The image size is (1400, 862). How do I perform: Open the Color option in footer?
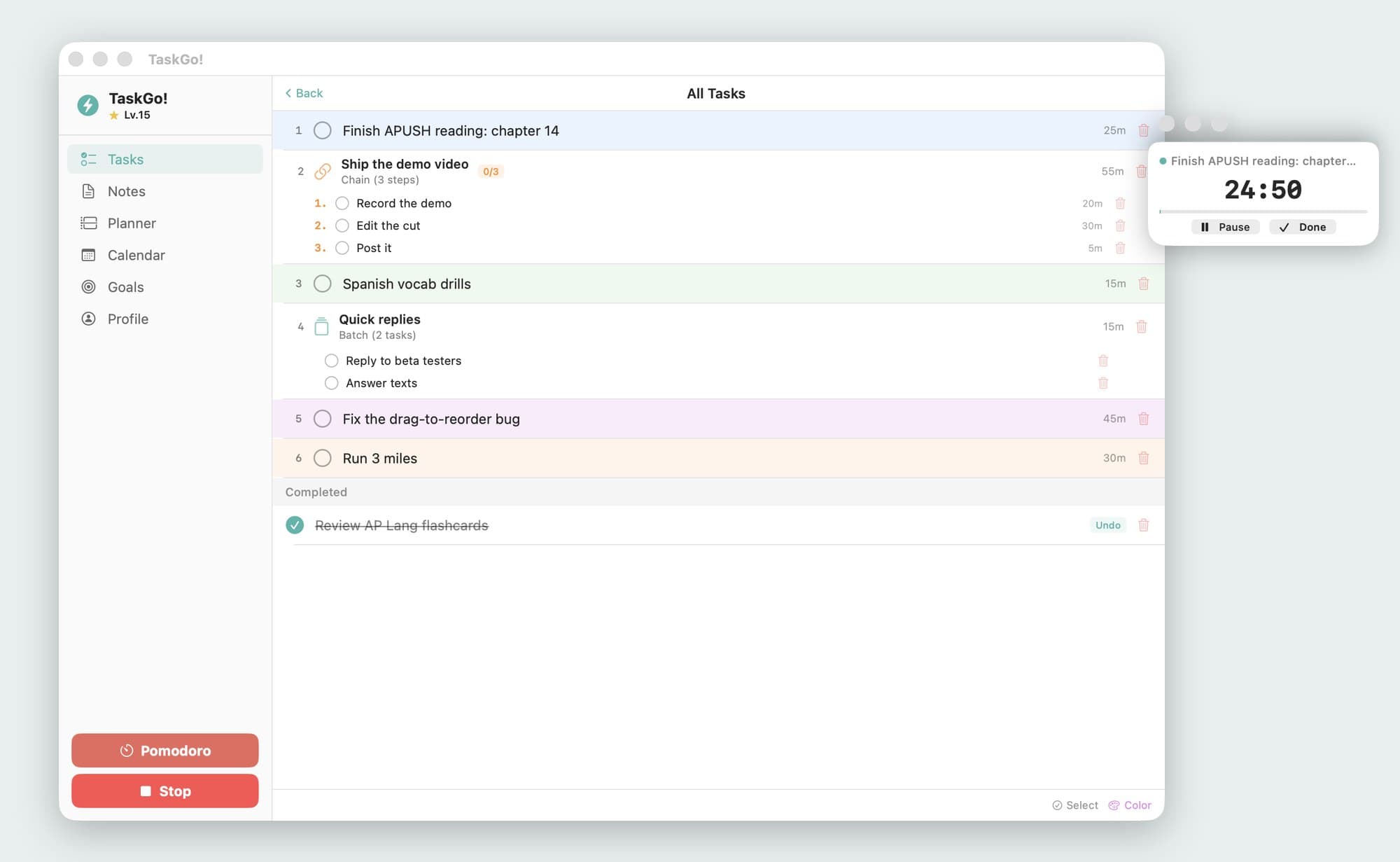[1130, 805]
